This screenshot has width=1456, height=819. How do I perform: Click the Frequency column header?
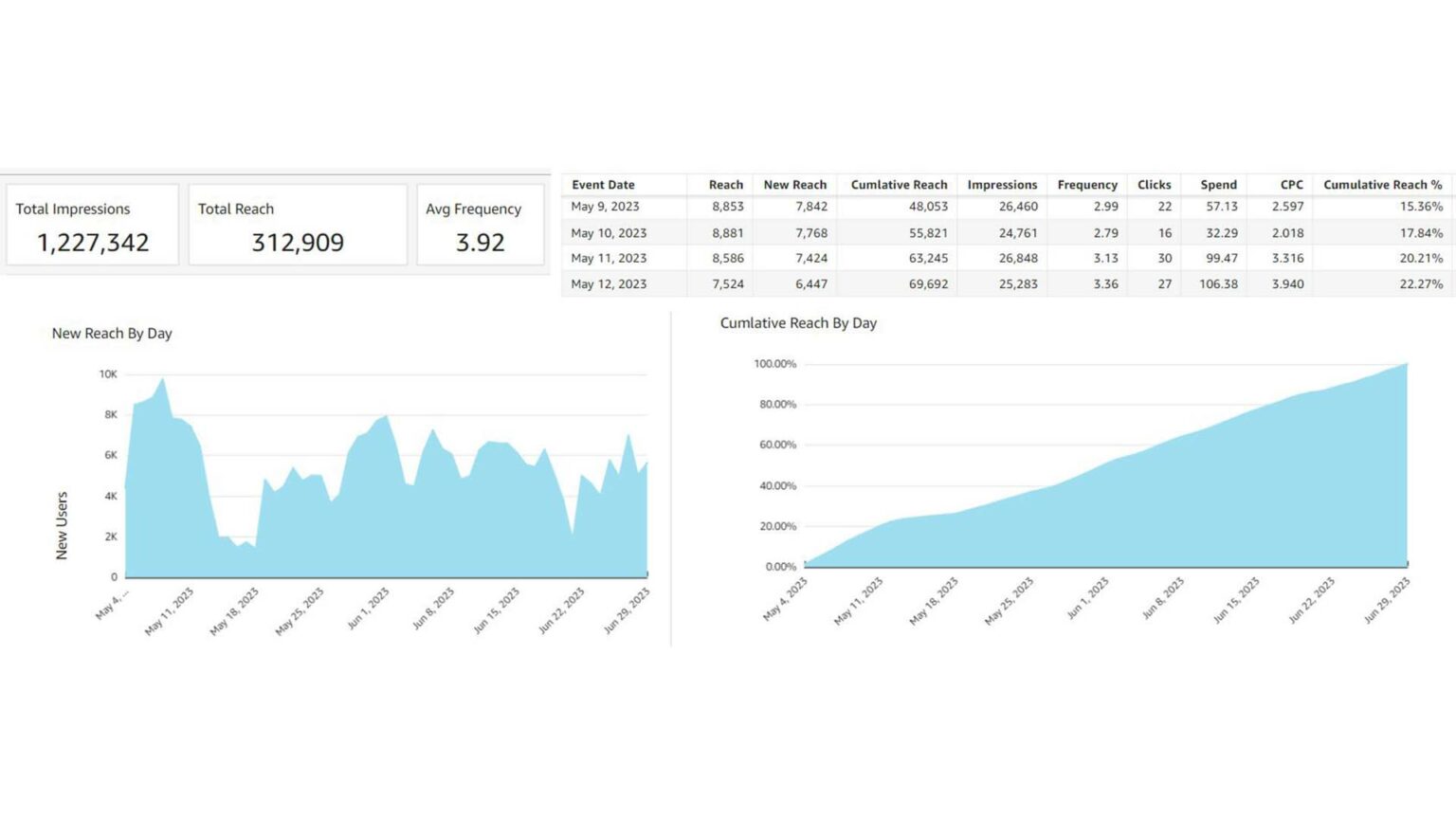[x=1087, y=185]
